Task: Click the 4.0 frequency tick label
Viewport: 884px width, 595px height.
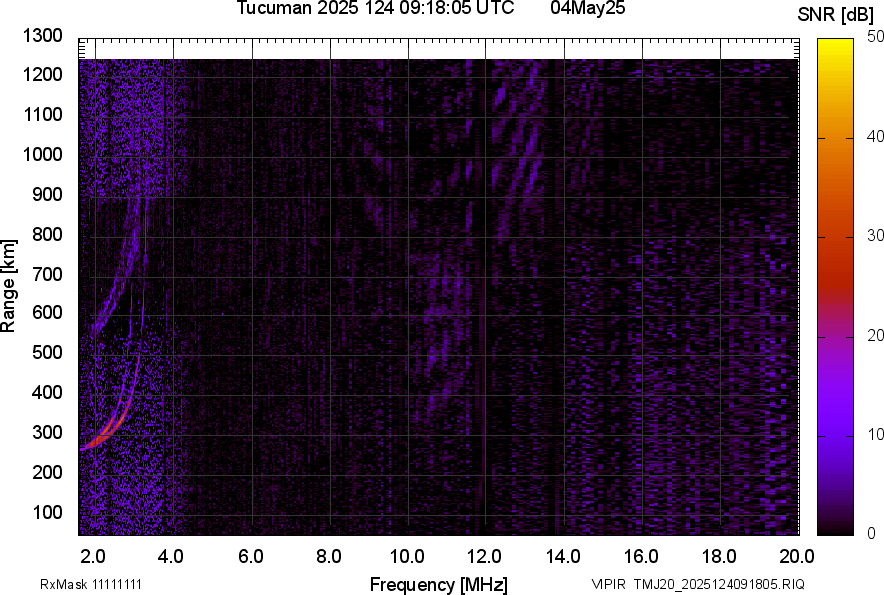Action: 171,557
